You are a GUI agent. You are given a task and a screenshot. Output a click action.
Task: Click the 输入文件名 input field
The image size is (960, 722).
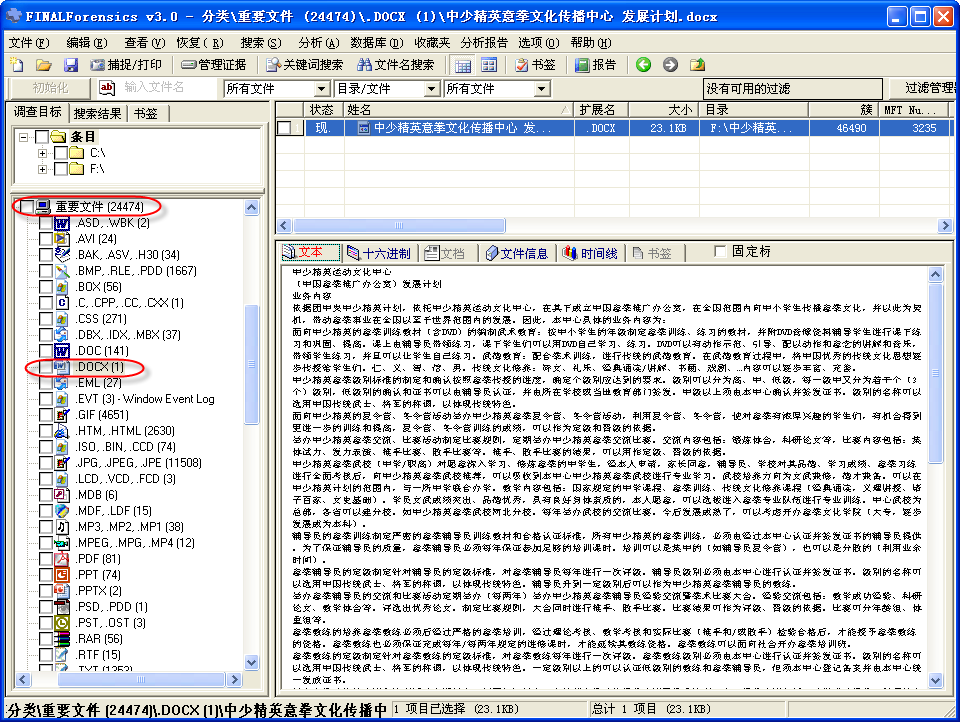[170, 88]
